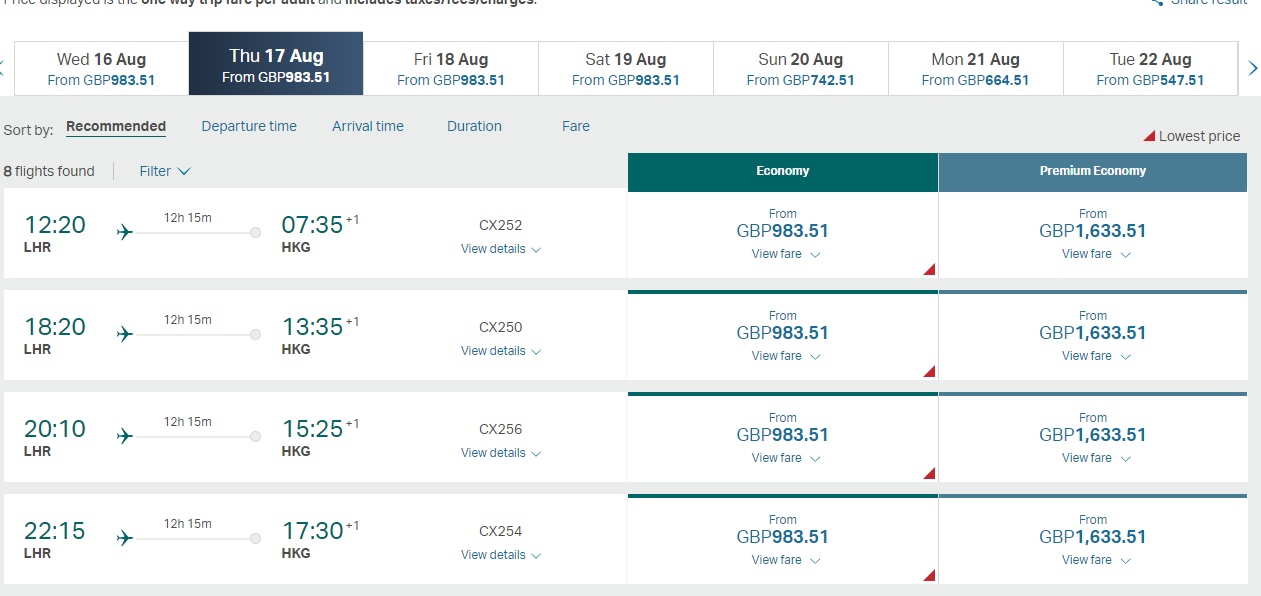Click the previous dates arrow in the date carousel
This screenshot has height=596, width=1261.
point(3,68)
